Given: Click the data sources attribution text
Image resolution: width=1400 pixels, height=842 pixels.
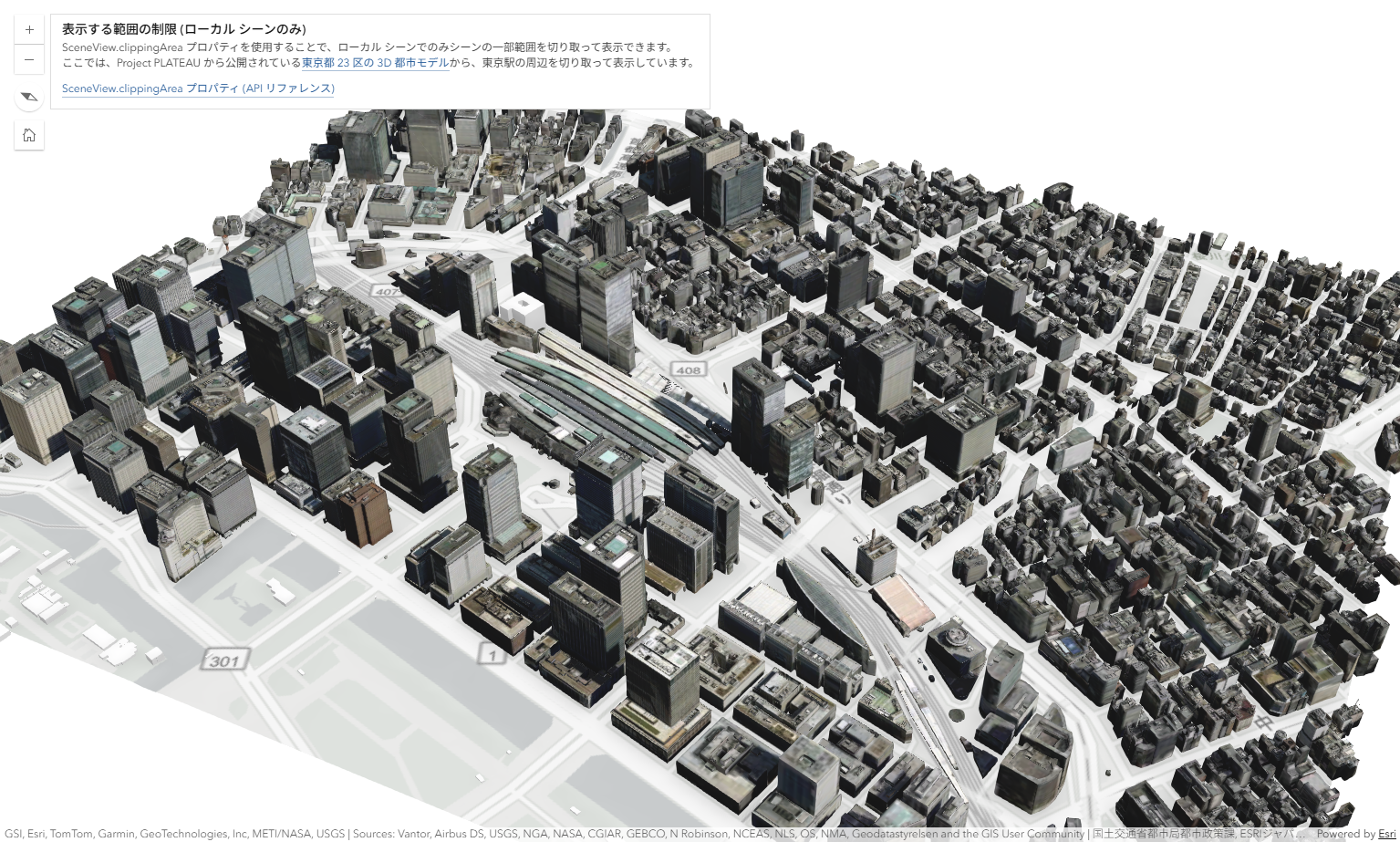Looking at the screenshot, I should click(654, 834).
